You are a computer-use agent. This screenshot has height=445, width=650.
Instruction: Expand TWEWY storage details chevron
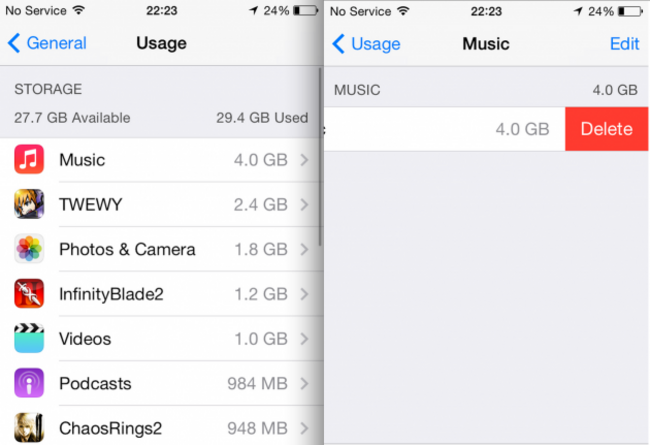(305, 204)
